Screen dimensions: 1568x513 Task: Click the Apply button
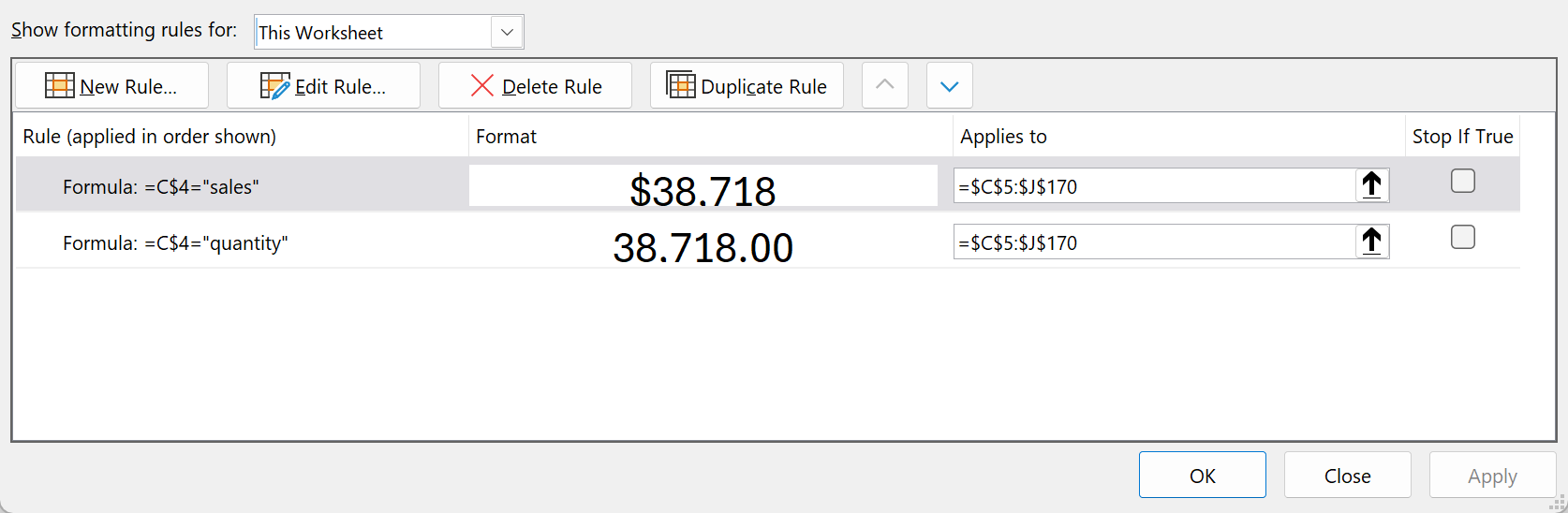point(1491,476)
